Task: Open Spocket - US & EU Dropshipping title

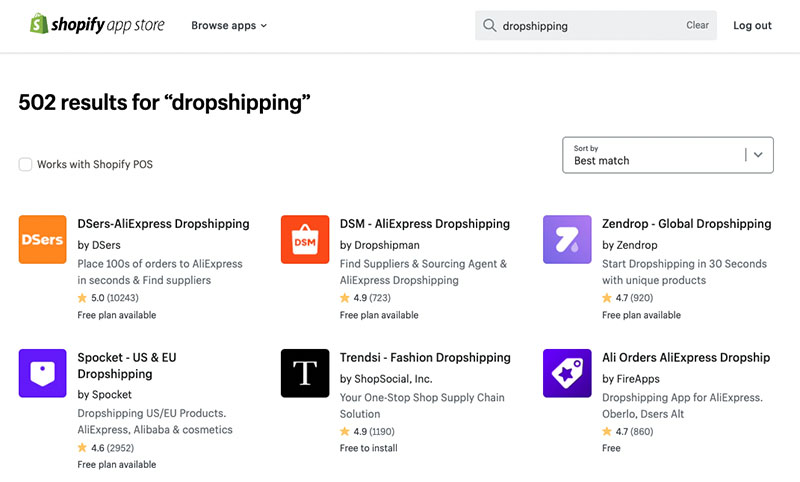Action: pos(127,366)
